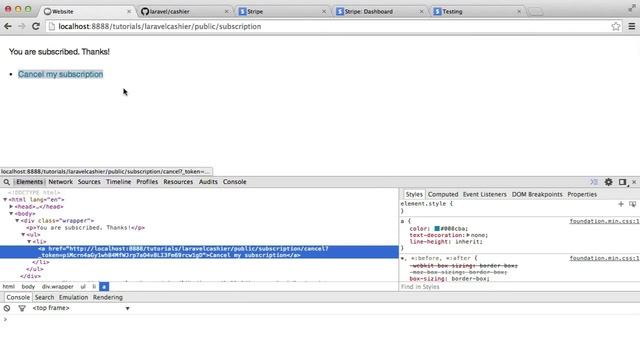The image size is (640, 360).
Task: Click the DevTools dock side icon
Action: tap(622, 182)
